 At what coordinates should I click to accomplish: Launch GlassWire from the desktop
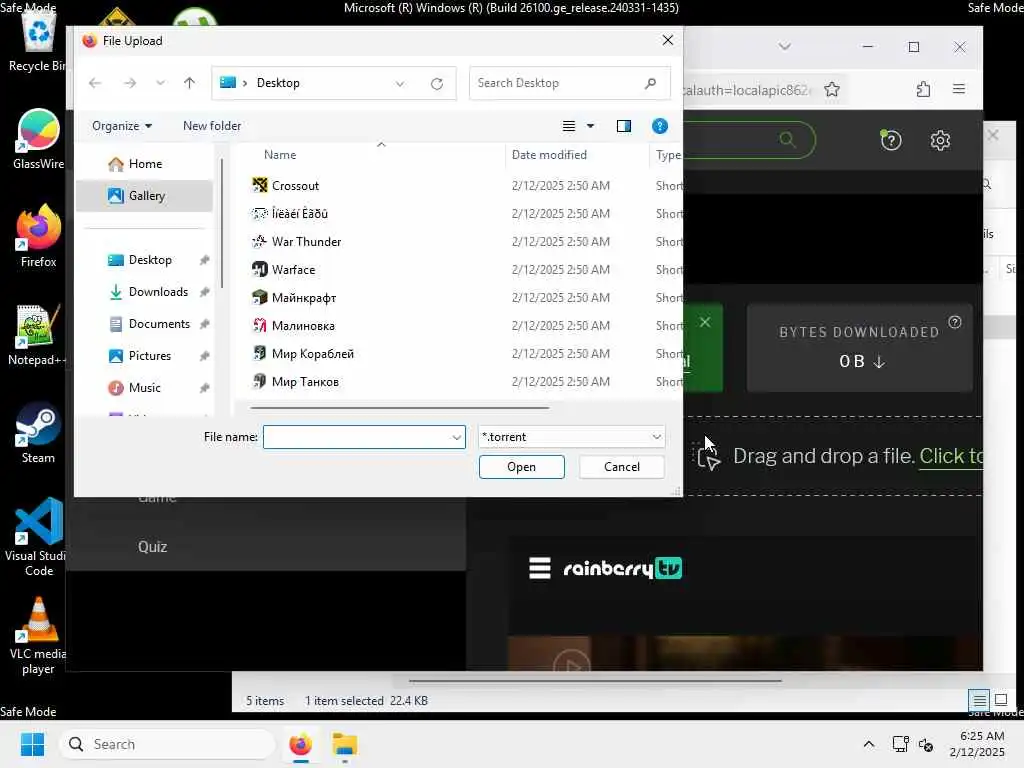[38, 139]
